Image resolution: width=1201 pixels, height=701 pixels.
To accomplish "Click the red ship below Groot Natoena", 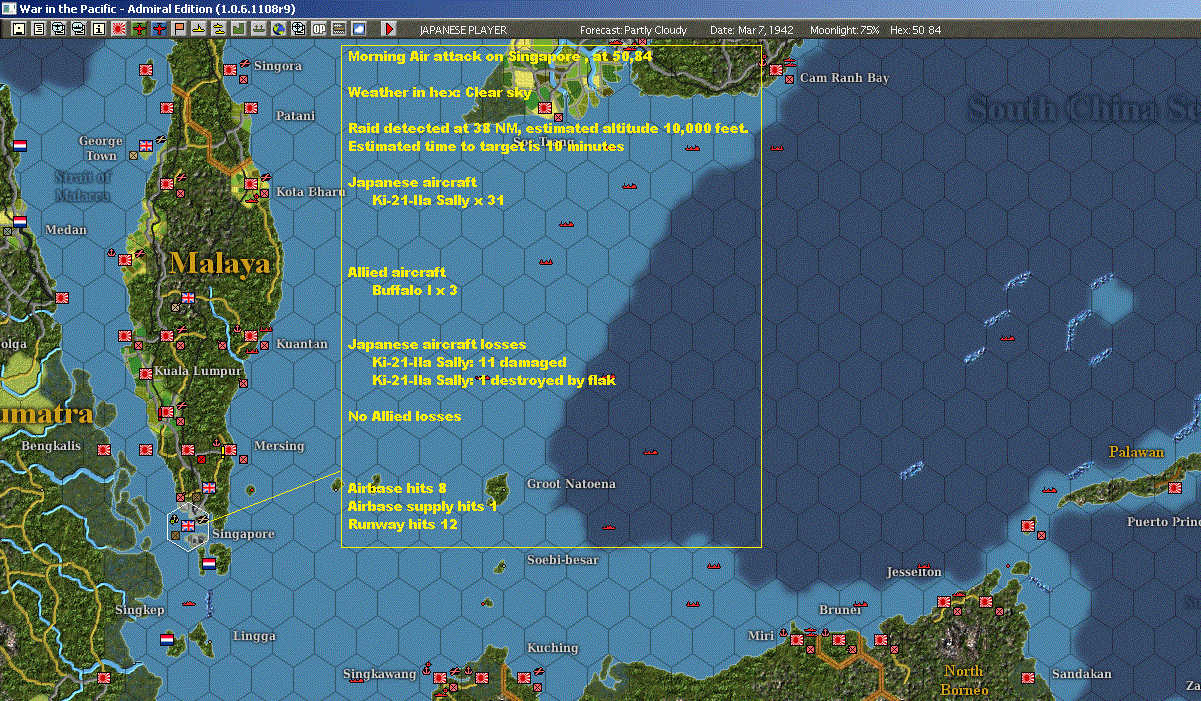I will point(609,526).
